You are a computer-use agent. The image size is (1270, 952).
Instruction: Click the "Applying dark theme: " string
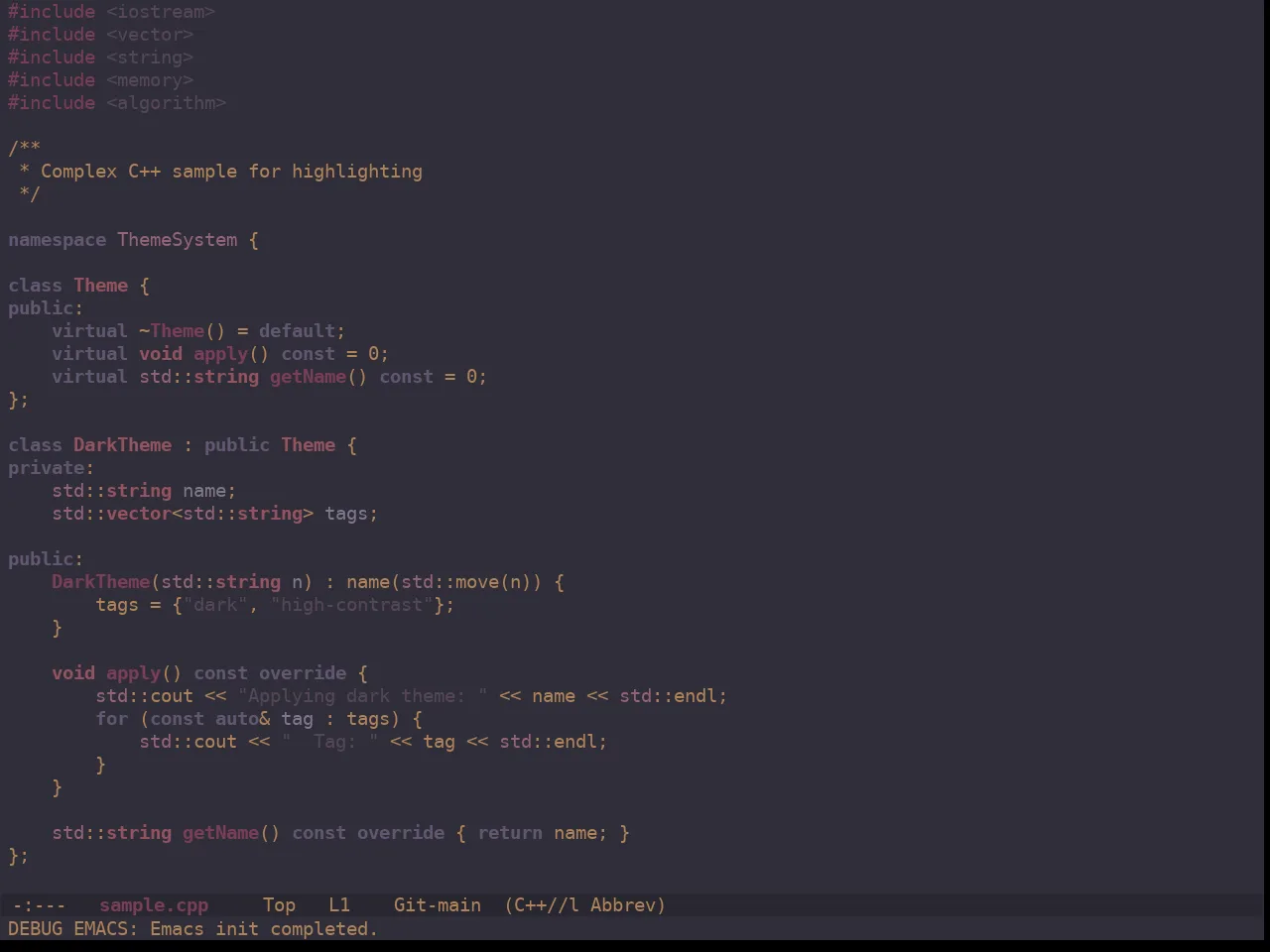362,696
